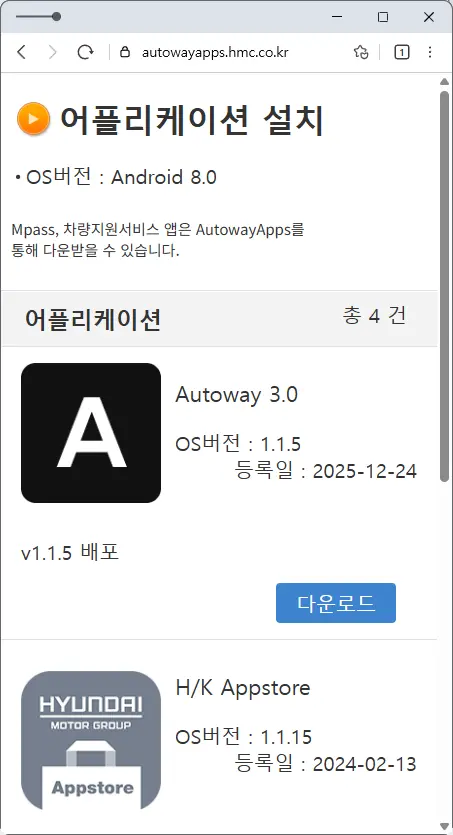This screenshot has height=835, width=453.
Task: Click the Mpass AutowayApps description text
Action: click(158, 240)
